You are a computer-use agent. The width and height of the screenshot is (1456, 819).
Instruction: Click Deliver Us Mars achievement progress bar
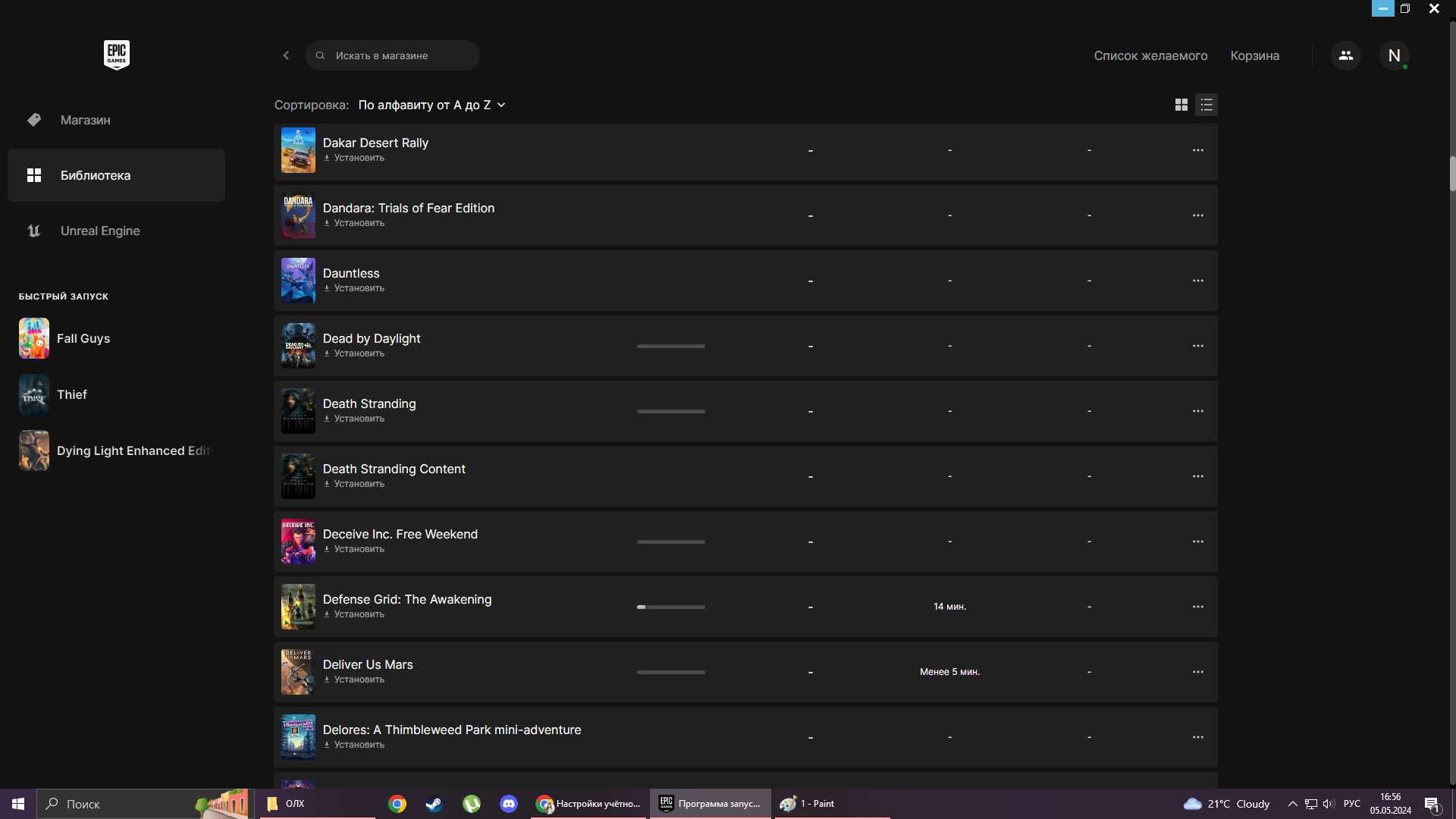[x=671, y=672]
